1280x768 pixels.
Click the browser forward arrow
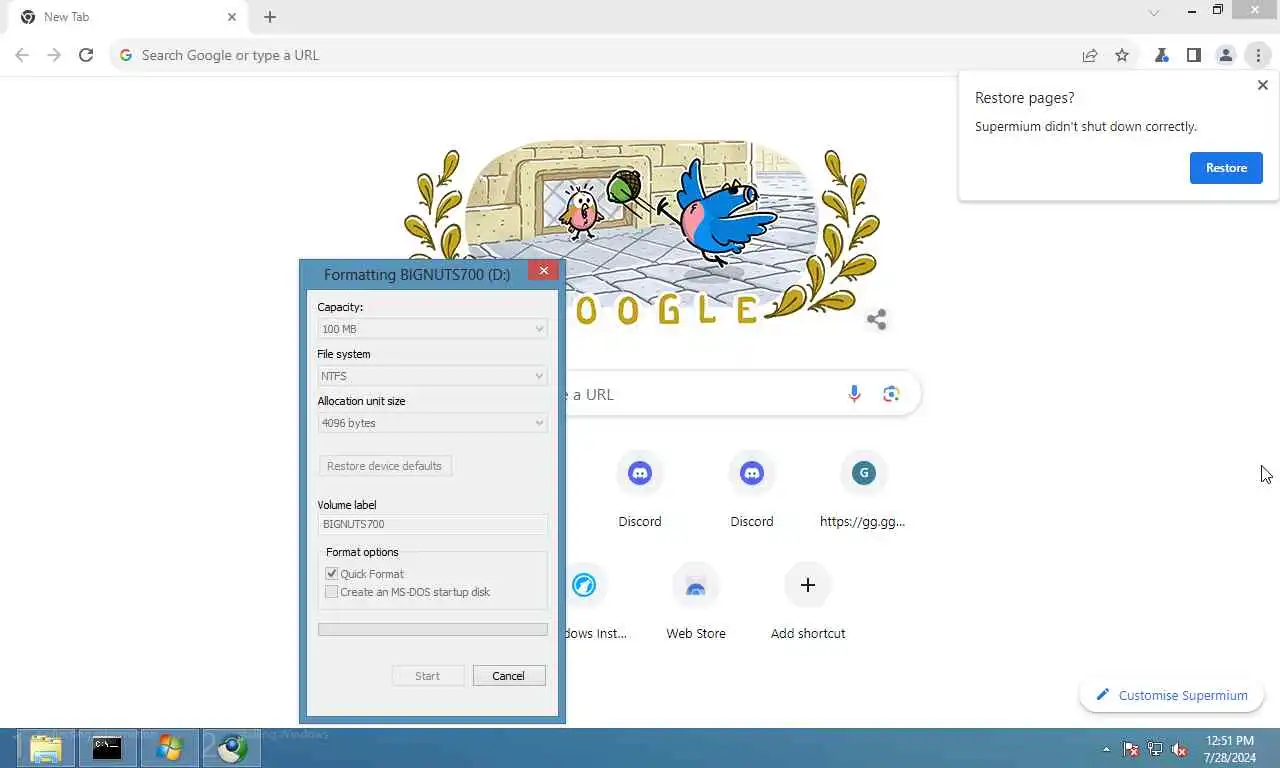tap(54, 55)
